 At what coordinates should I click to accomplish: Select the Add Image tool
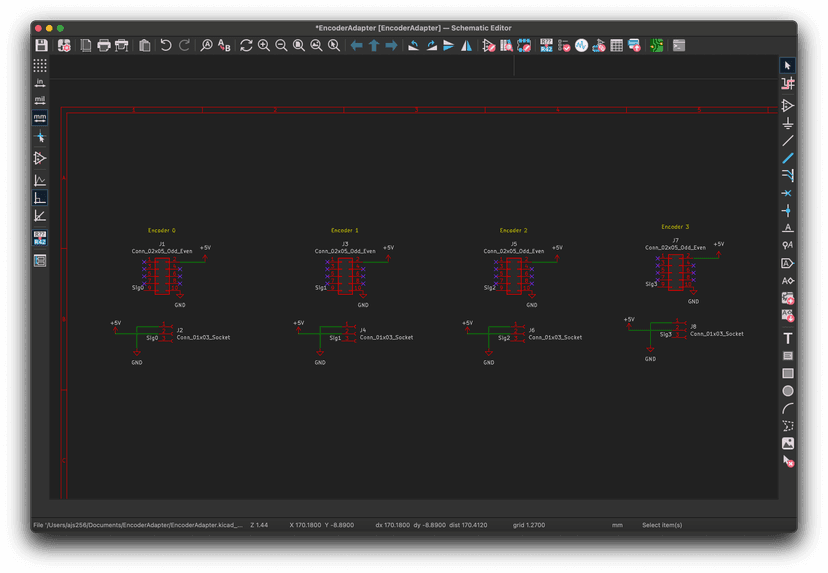pyautogui.click(x=788, y=443)
